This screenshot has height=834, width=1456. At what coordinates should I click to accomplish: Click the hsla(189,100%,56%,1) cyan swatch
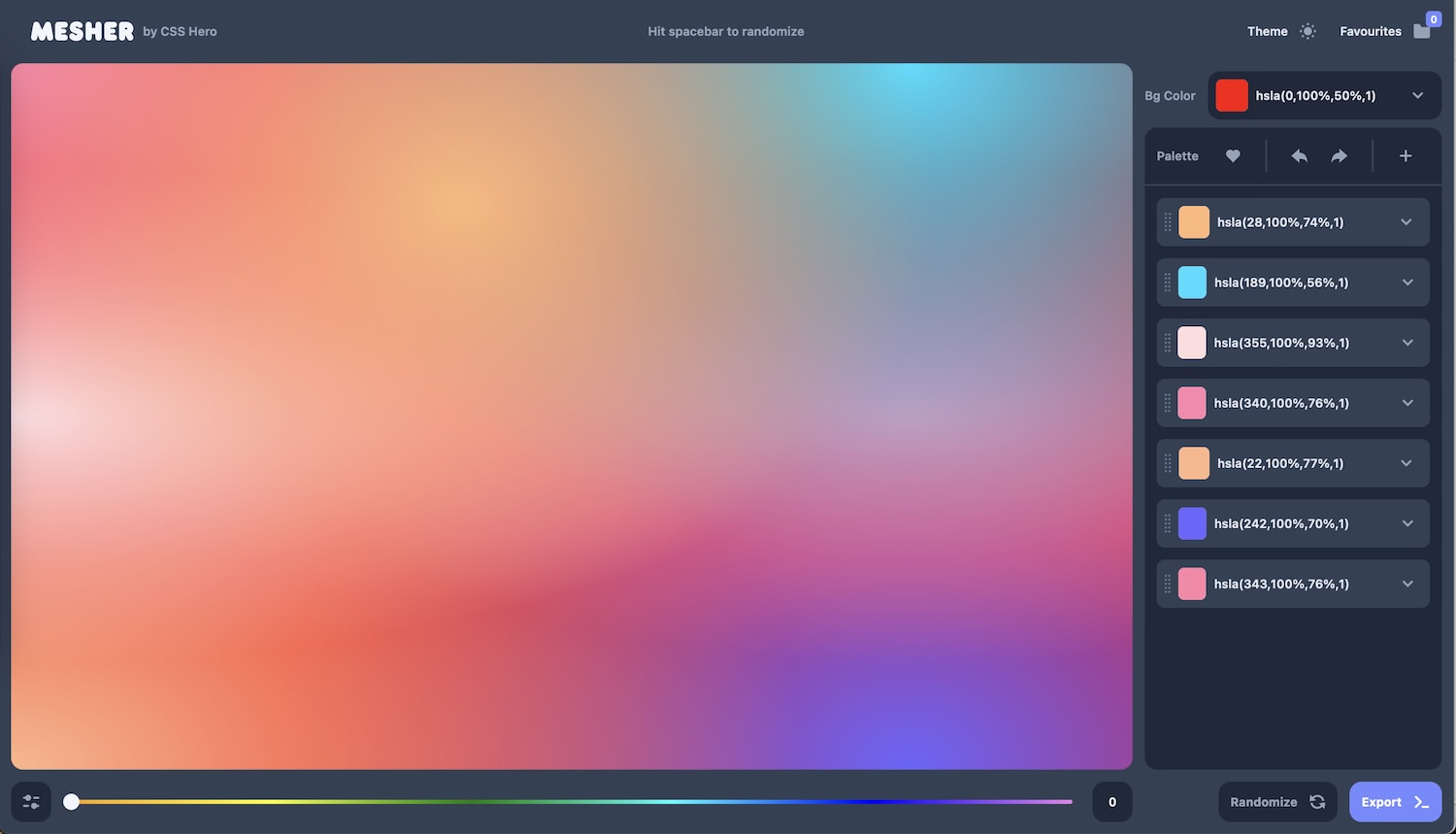1192,283
